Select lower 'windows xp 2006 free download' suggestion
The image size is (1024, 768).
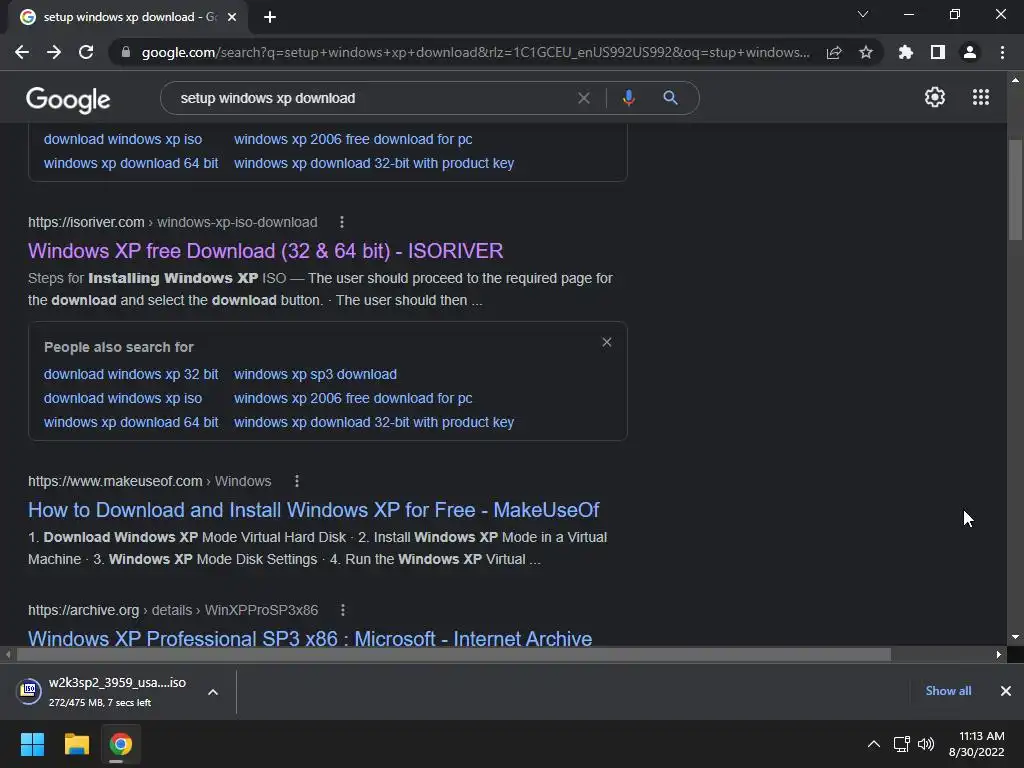point(353,398)
